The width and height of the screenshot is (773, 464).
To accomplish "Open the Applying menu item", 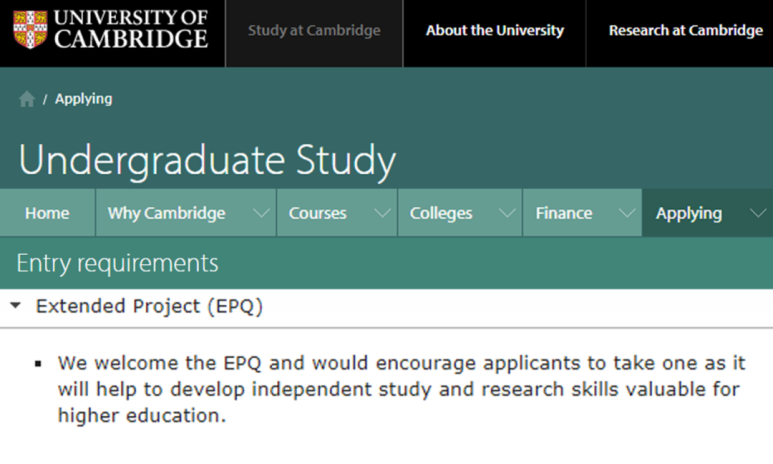I will [689, 214].
